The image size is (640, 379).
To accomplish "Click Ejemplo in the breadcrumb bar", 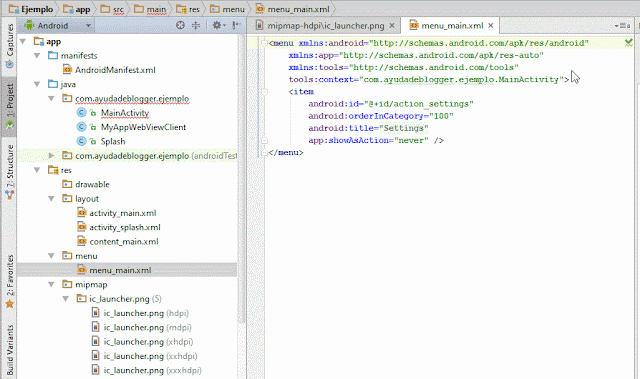I will [31, 9].
